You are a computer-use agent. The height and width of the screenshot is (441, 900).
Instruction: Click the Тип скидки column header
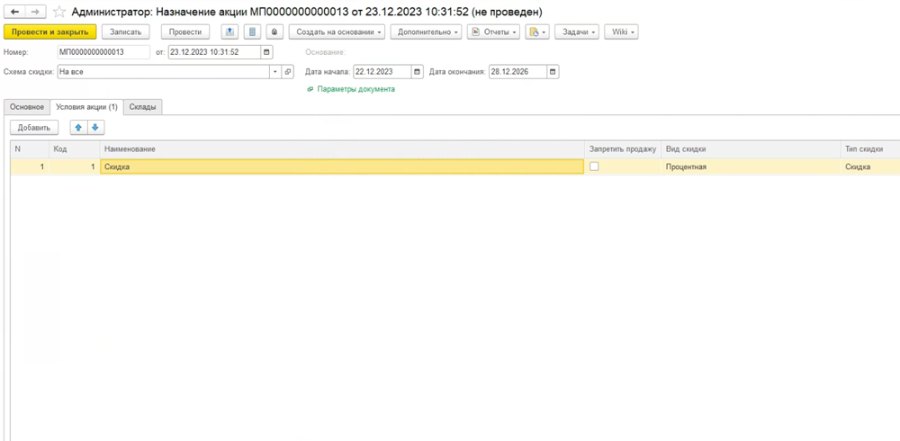point(870,149)
